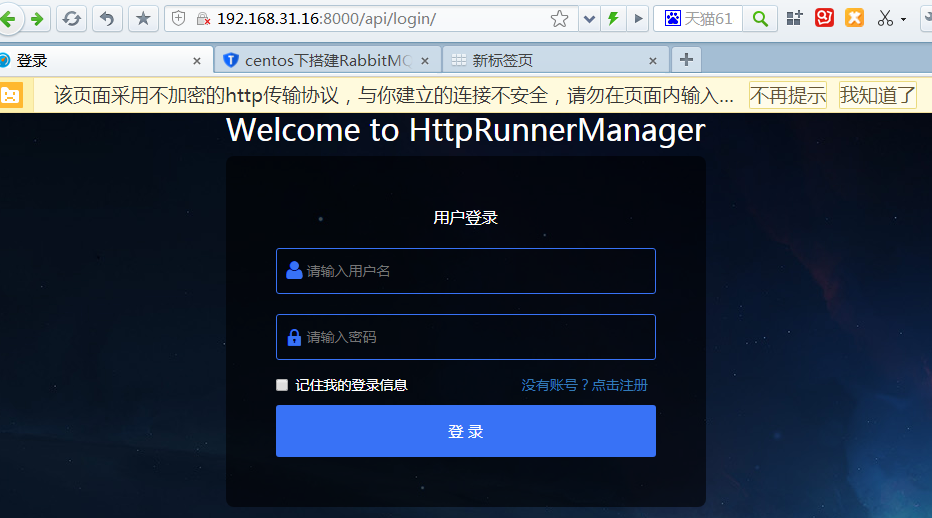Switch to the centos下搭建RabbitMQ tab
This screenshot has height=518, width=932.
pyautogui.click(x=328, y=61)
